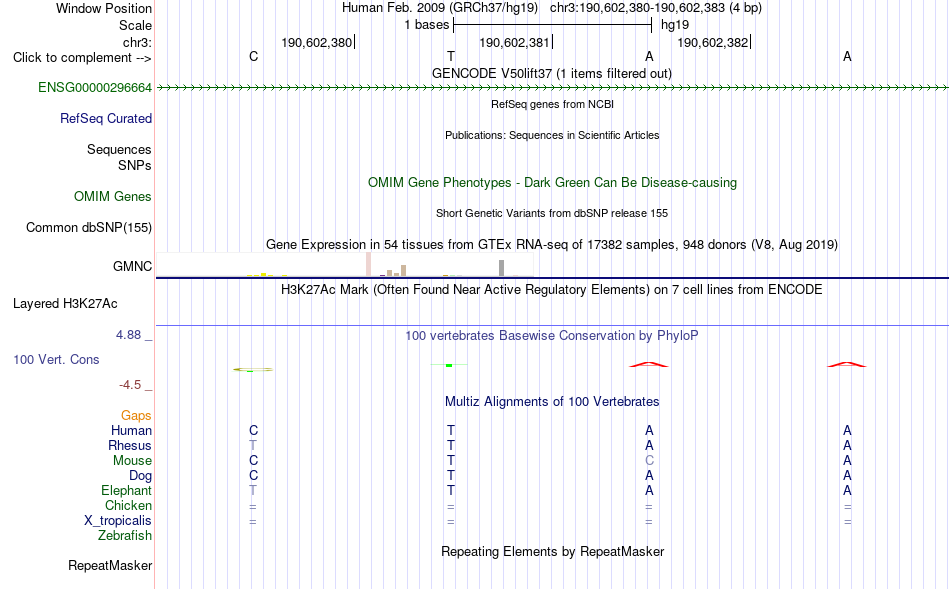Open the Layered H3K27Ac track label
This screenshot has height=589, width=950.
(x=65, y=304)
